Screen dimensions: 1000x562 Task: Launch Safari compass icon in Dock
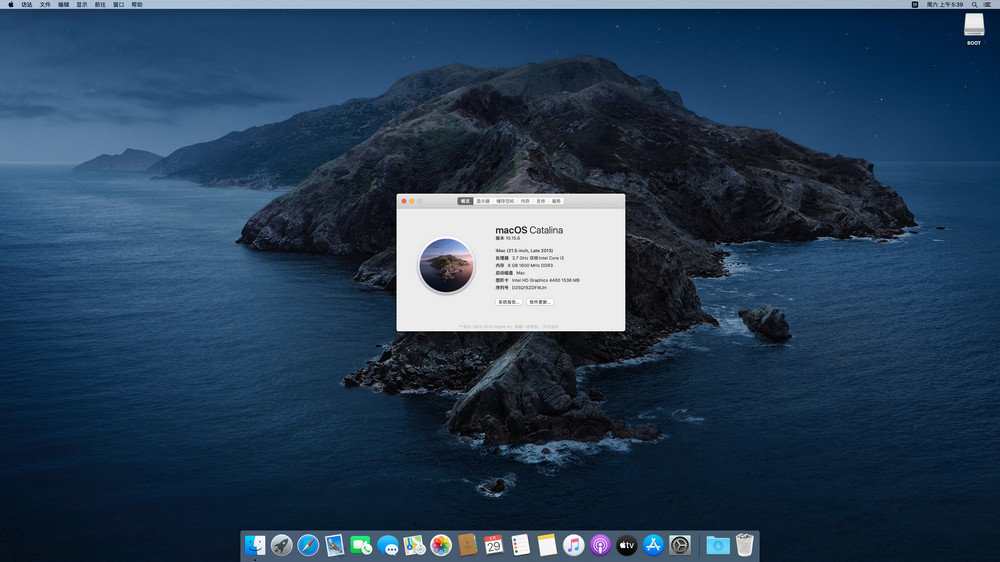[x=308, y=545]
